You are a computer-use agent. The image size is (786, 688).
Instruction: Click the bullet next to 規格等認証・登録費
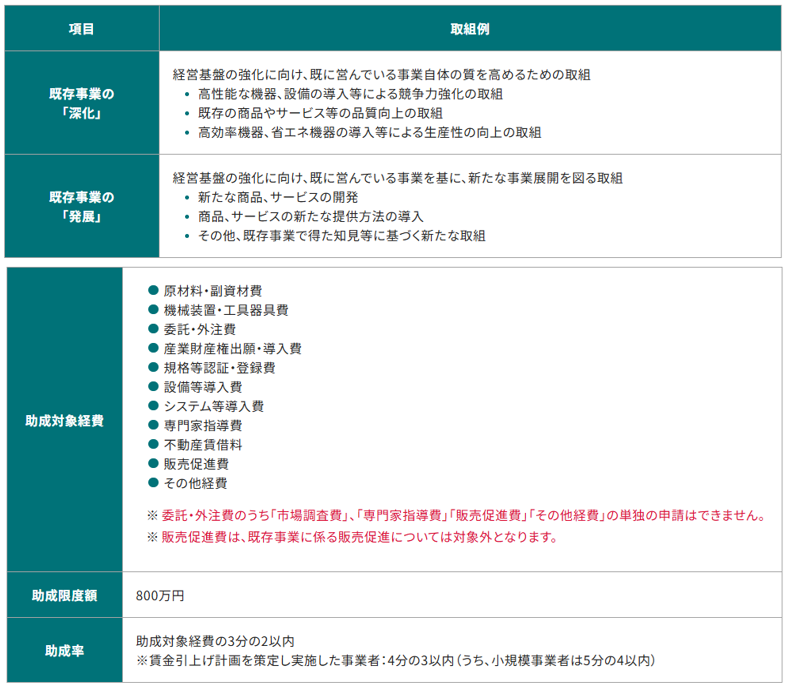pos(153,367)
